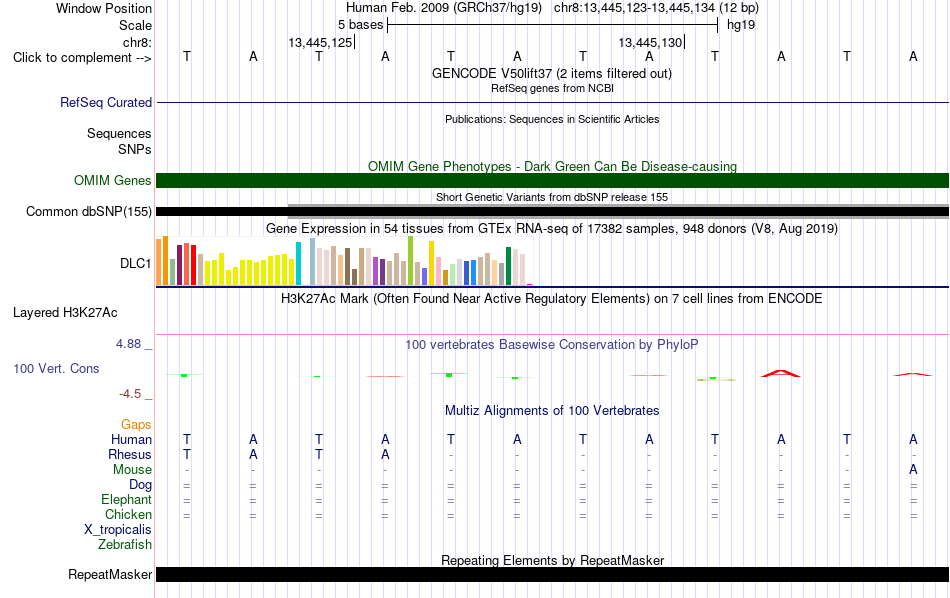Click the dark green GTEx expression bar
Image resolution: width=950 pixels, height=598 pixels.
(x=508, y=266)
